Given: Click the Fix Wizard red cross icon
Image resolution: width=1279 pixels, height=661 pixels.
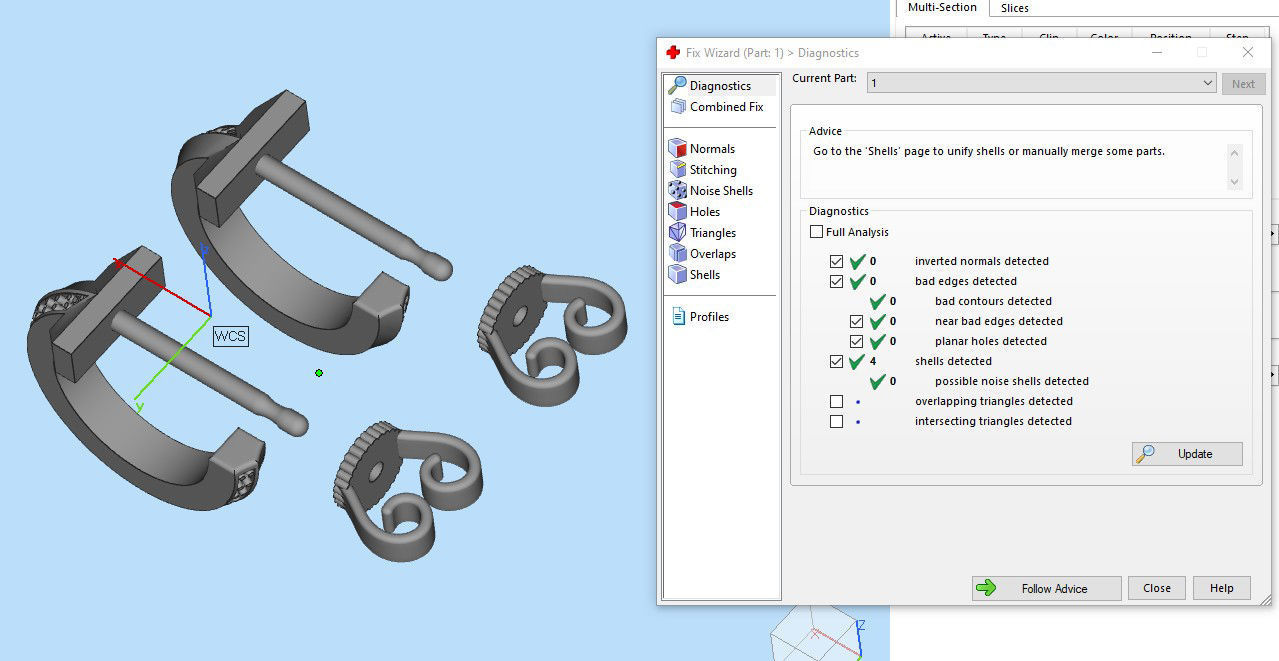Looking at the screenshot, I should click(673, 53).
